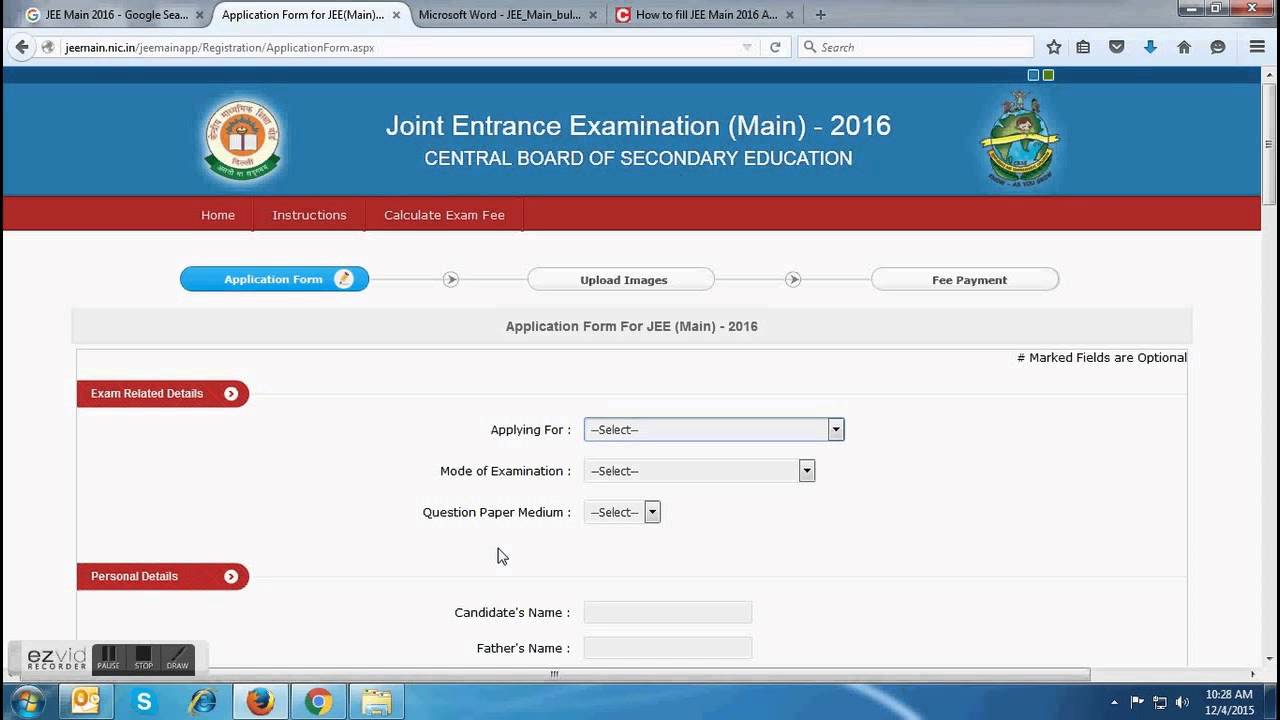Open a new browser tab with plus icon
The image size is (1280, 720).
pos(820,15)
